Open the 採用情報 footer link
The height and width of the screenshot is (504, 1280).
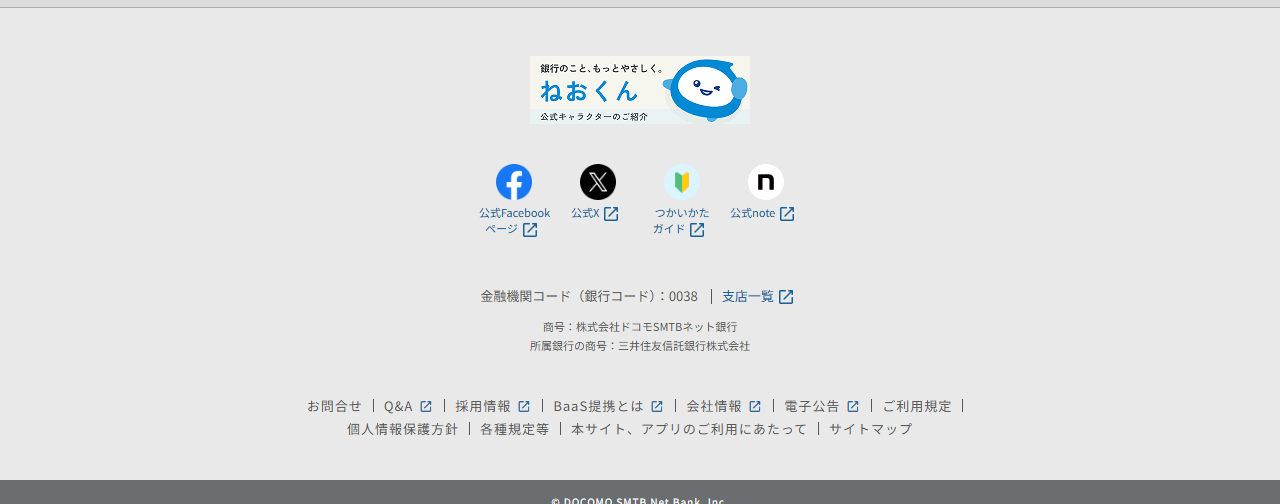[483, 406]
